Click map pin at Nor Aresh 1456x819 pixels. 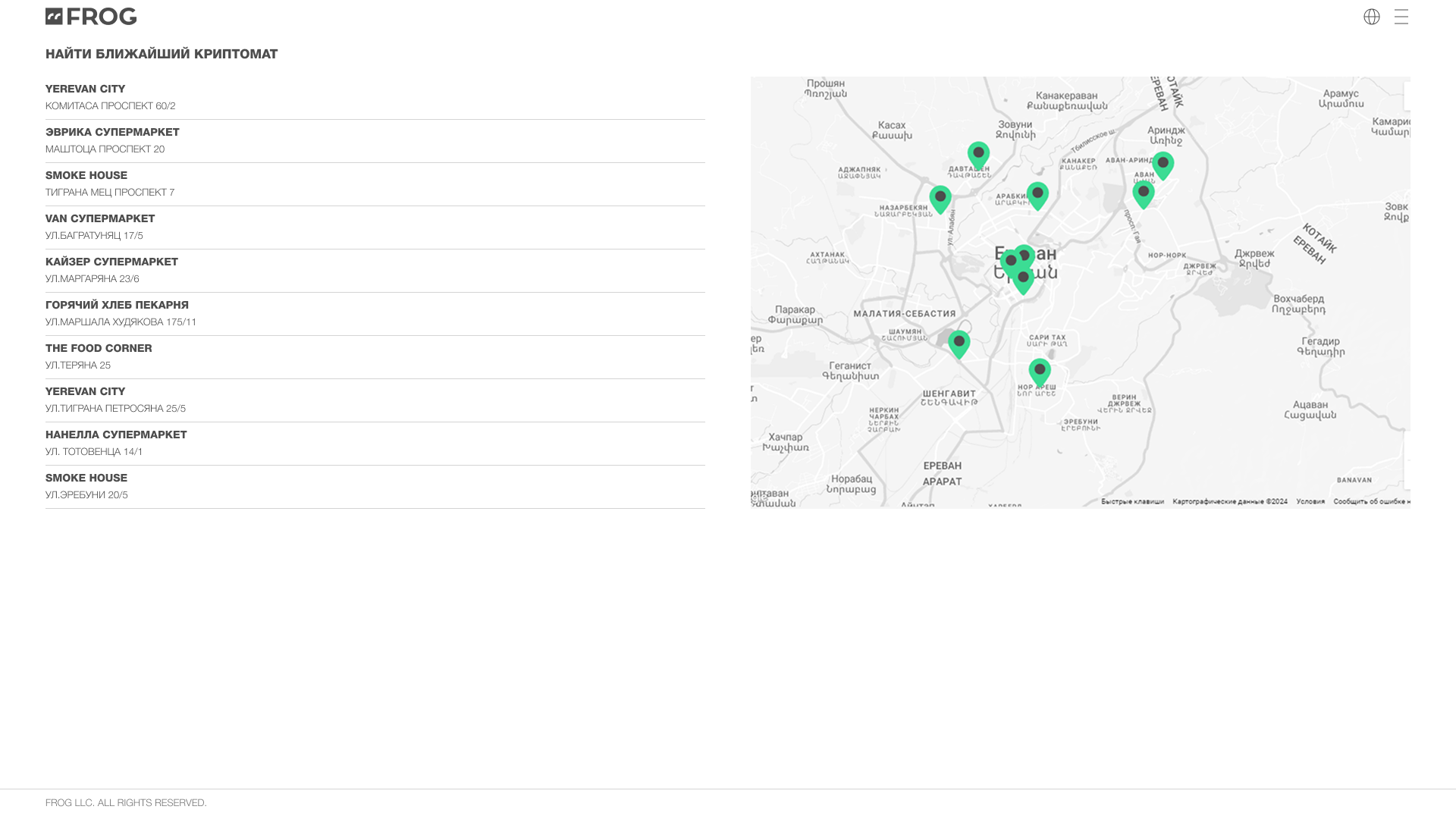(1039, 372)
